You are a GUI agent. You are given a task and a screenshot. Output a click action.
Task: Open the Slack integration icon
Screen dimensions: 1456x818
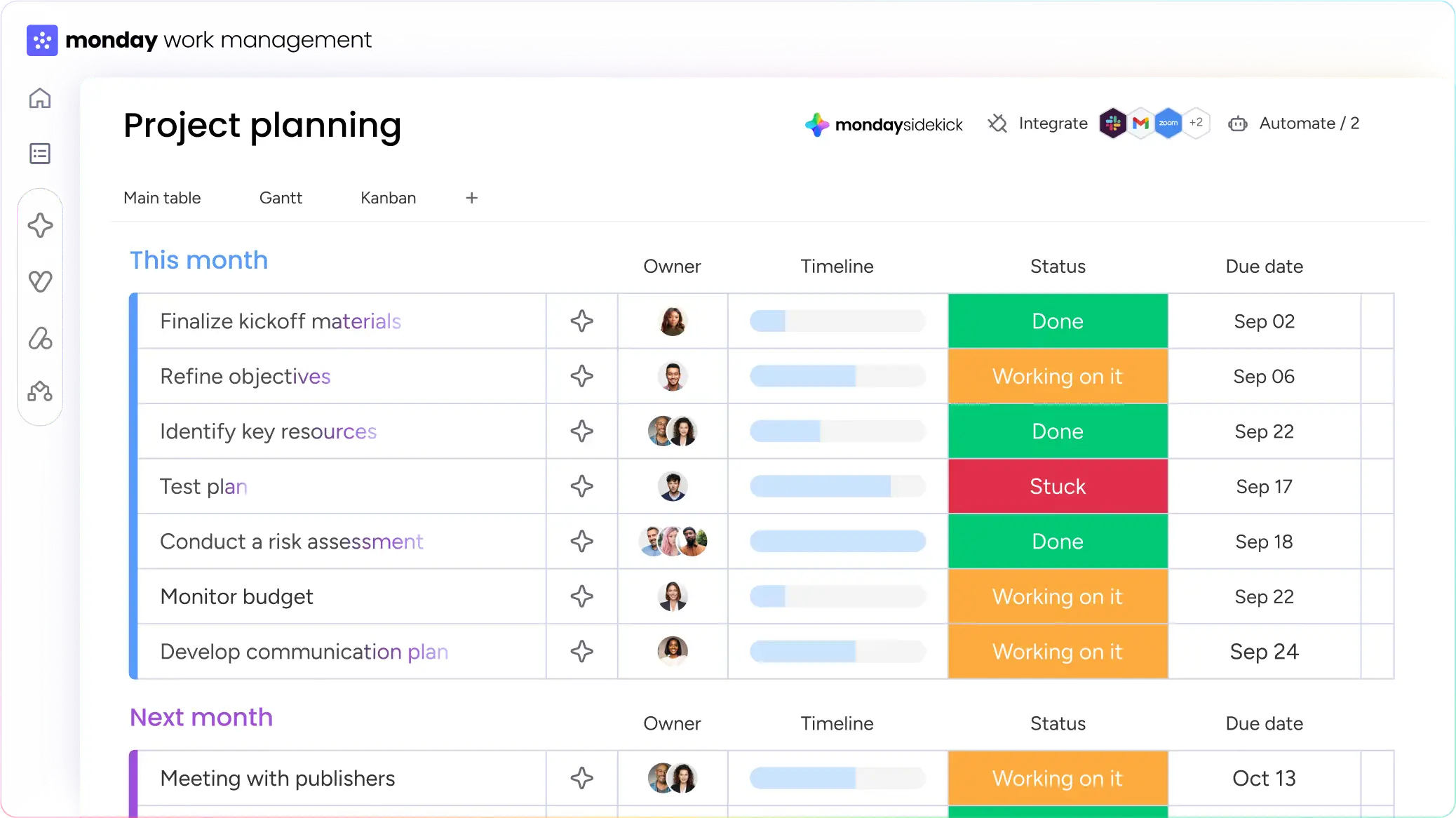pos(1113,123)
